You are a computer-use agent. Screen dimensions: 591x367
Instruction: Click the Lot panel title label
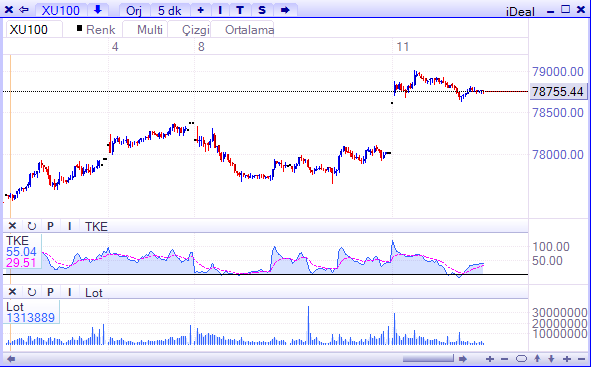[94, 292]
